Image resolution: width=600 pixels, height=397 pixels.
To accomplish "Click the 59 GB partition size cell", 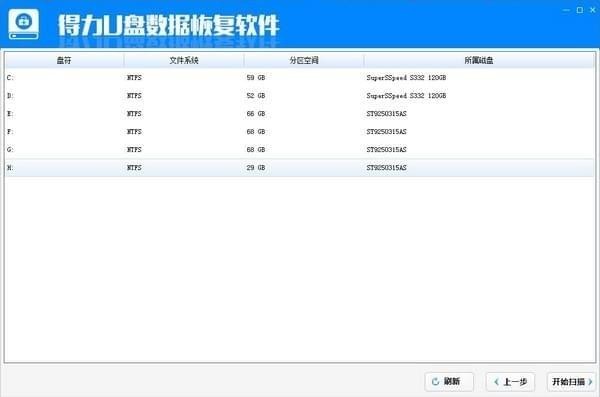I will pyautogui.click(x=256, y=78).
